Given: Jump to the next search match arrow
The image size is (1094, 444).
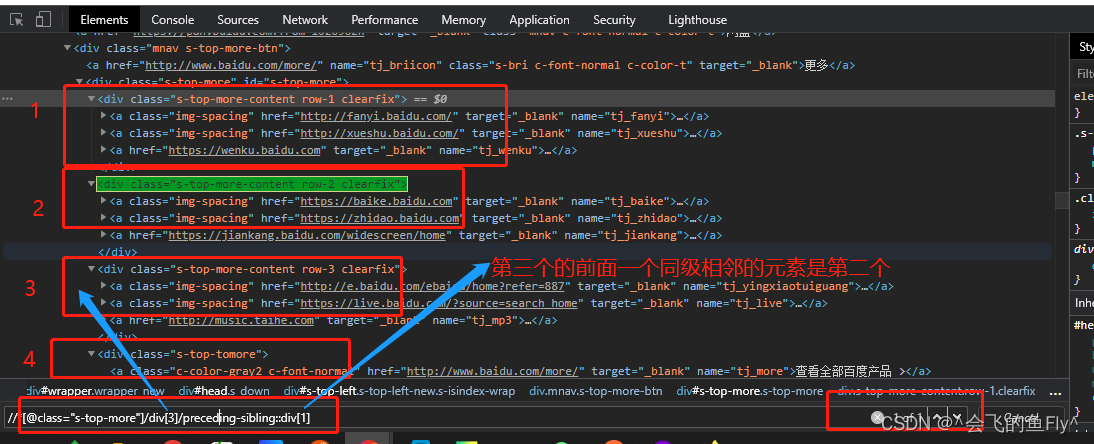Looking at the screenshot, I should click(958, 417).
